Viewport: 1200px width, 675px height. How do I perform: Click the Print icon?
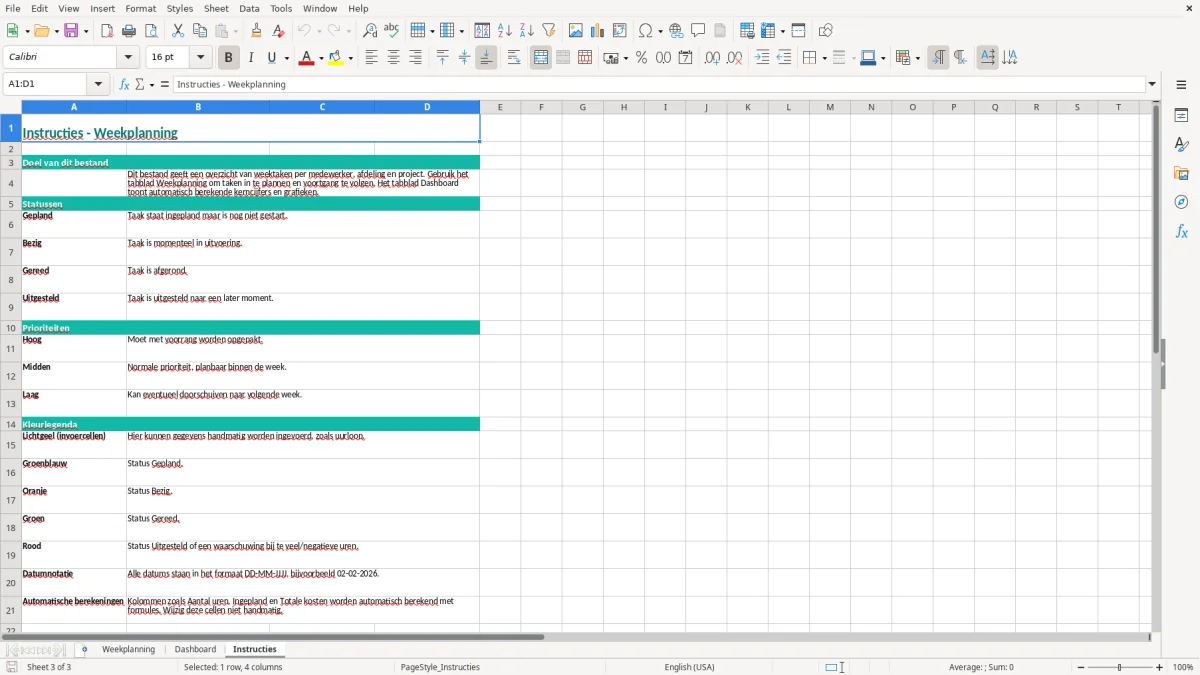[130, 31]
